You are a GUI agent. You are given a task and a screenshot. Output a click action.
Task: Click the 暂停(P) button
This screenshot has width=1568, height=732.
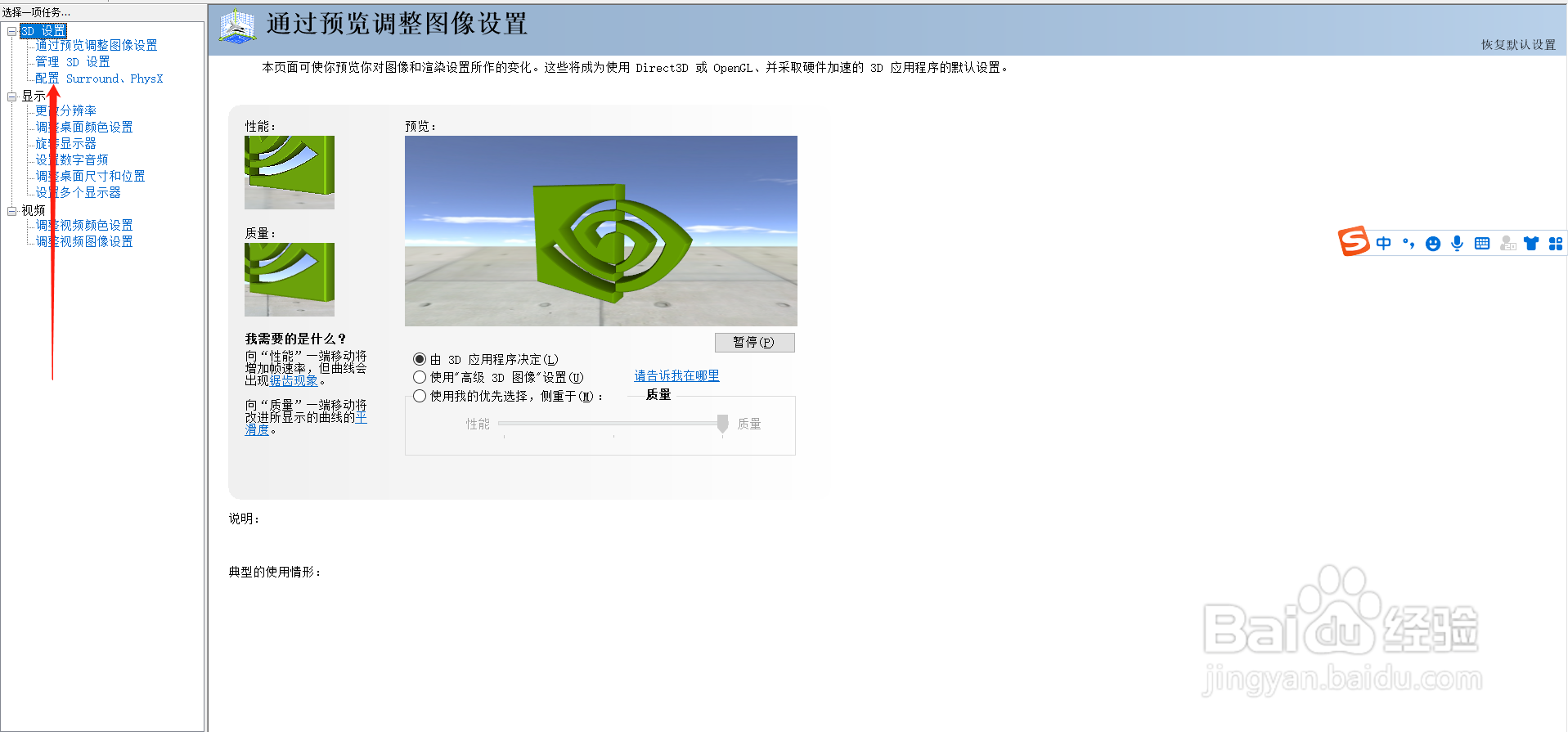point(754,342)
